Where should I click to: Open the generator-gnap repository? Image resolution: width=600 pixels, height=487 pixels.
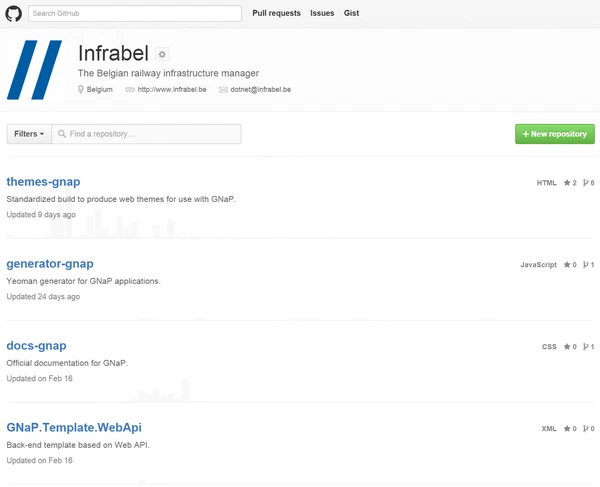[50, 264]
